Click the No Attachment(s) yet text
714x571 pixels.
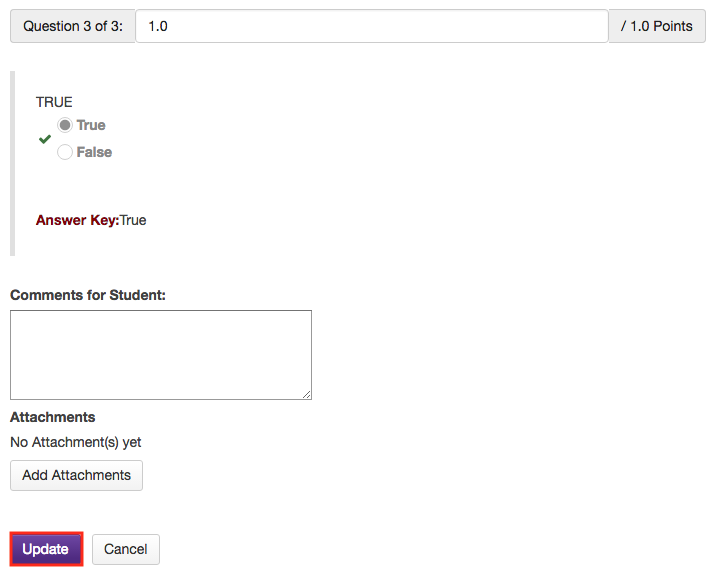pos(76,442)
